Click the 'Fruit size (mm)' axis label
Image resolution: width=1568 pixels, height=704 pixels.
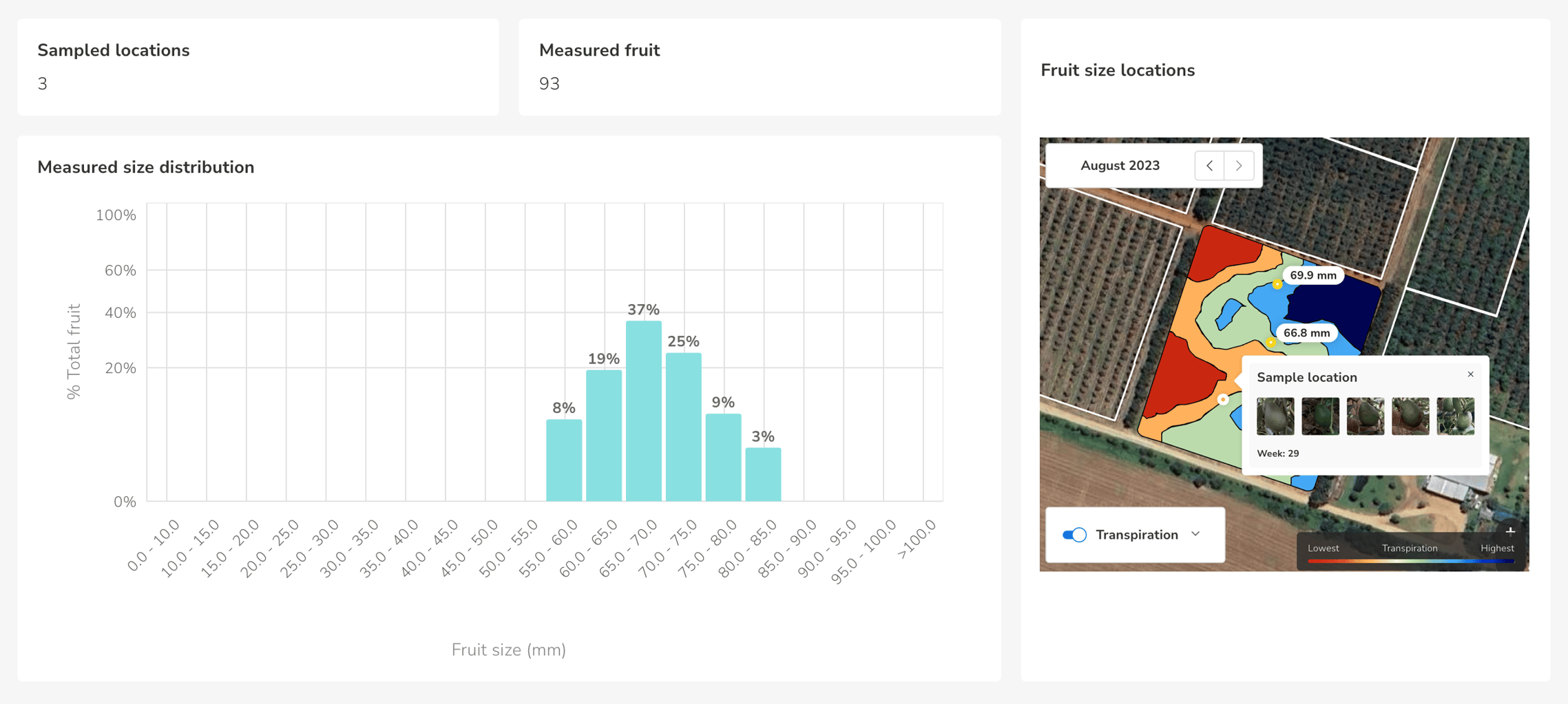[509, 650]
